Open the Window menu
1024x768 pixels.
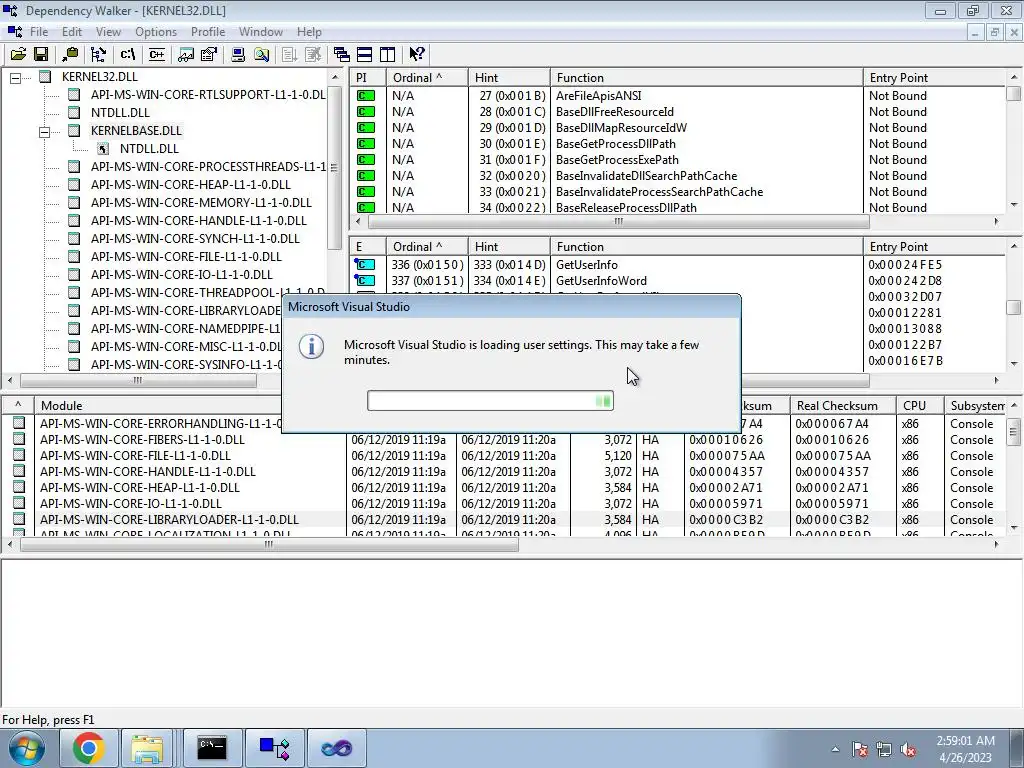click(261, 32)
